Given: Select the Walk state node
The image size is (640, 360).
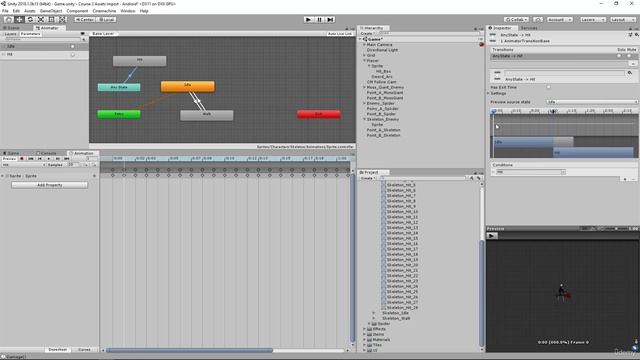Looking at the screenshot, I should (x=207, y=115).
